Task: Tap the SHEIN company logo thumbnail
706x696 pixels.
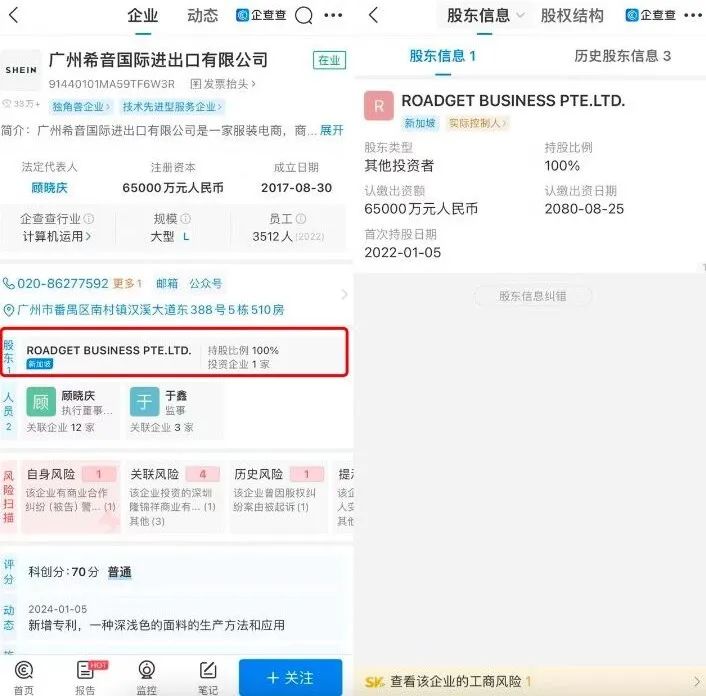Action: point(21,71)
